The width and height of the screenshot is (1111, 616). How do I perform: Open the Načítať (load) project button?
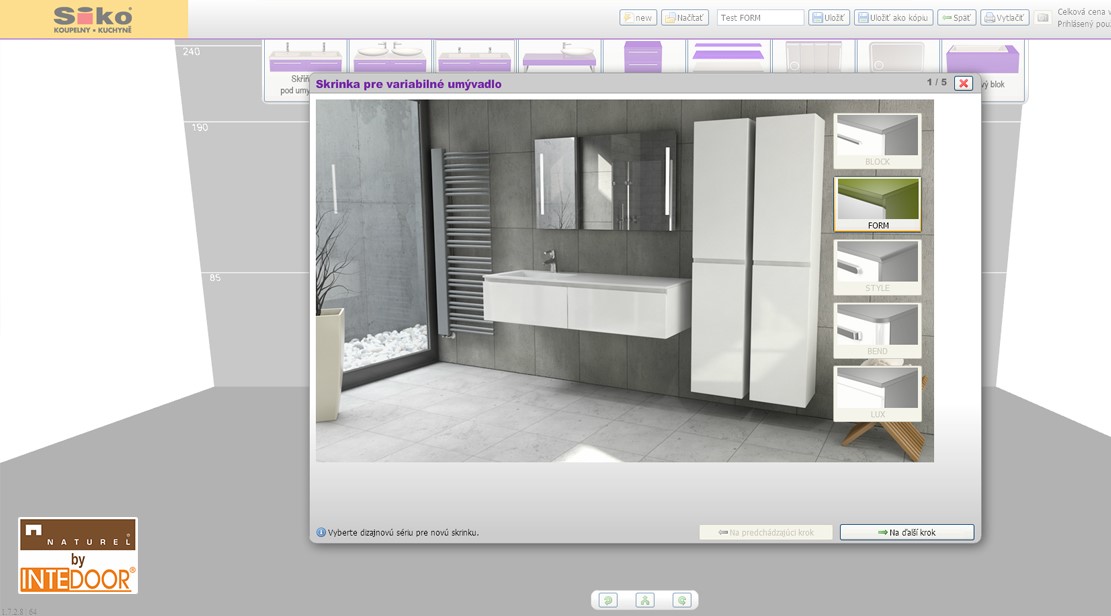click(x=685, y=18)
